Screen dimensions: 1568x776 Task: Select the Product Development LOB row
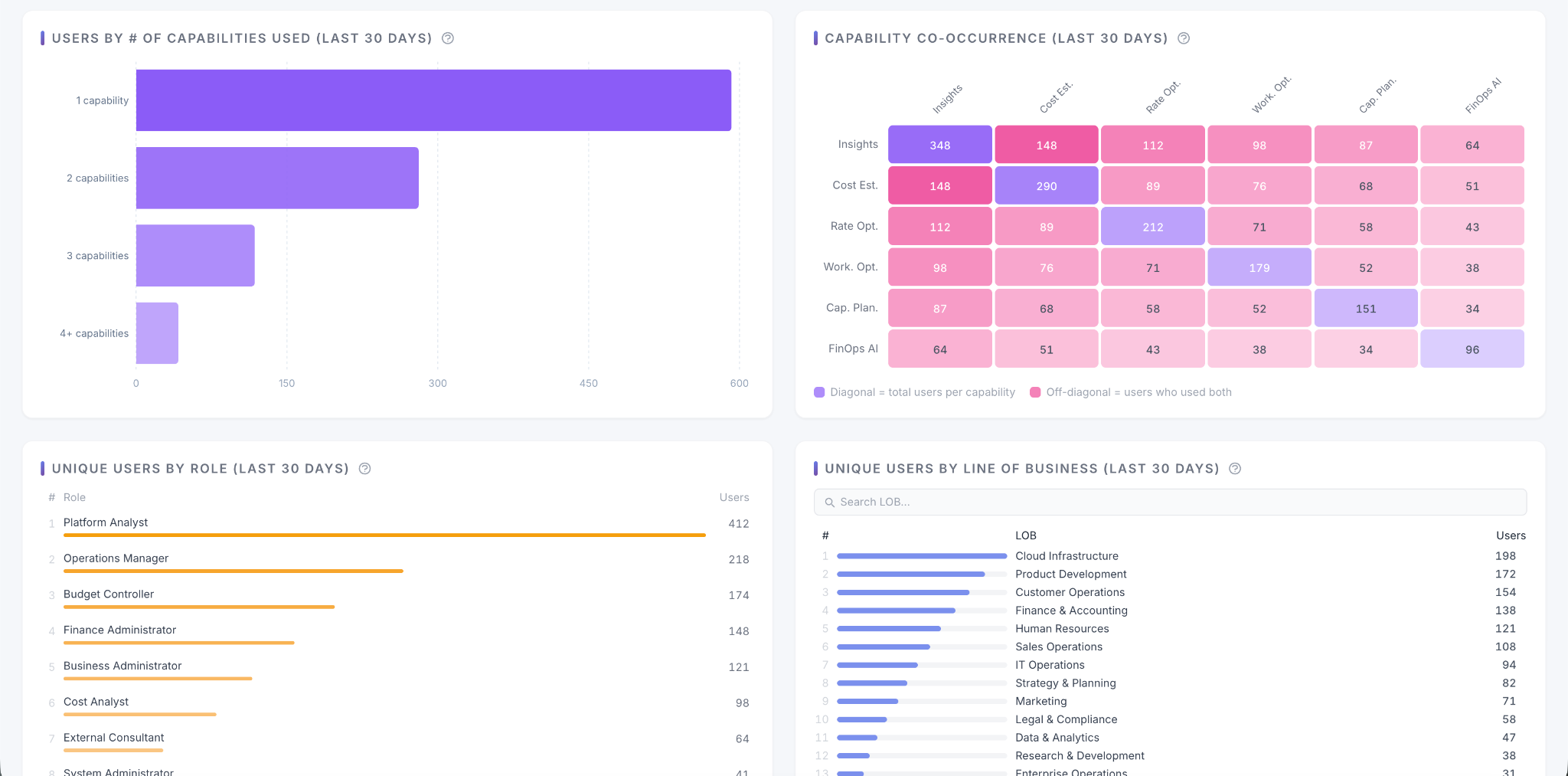point(1170,575)
